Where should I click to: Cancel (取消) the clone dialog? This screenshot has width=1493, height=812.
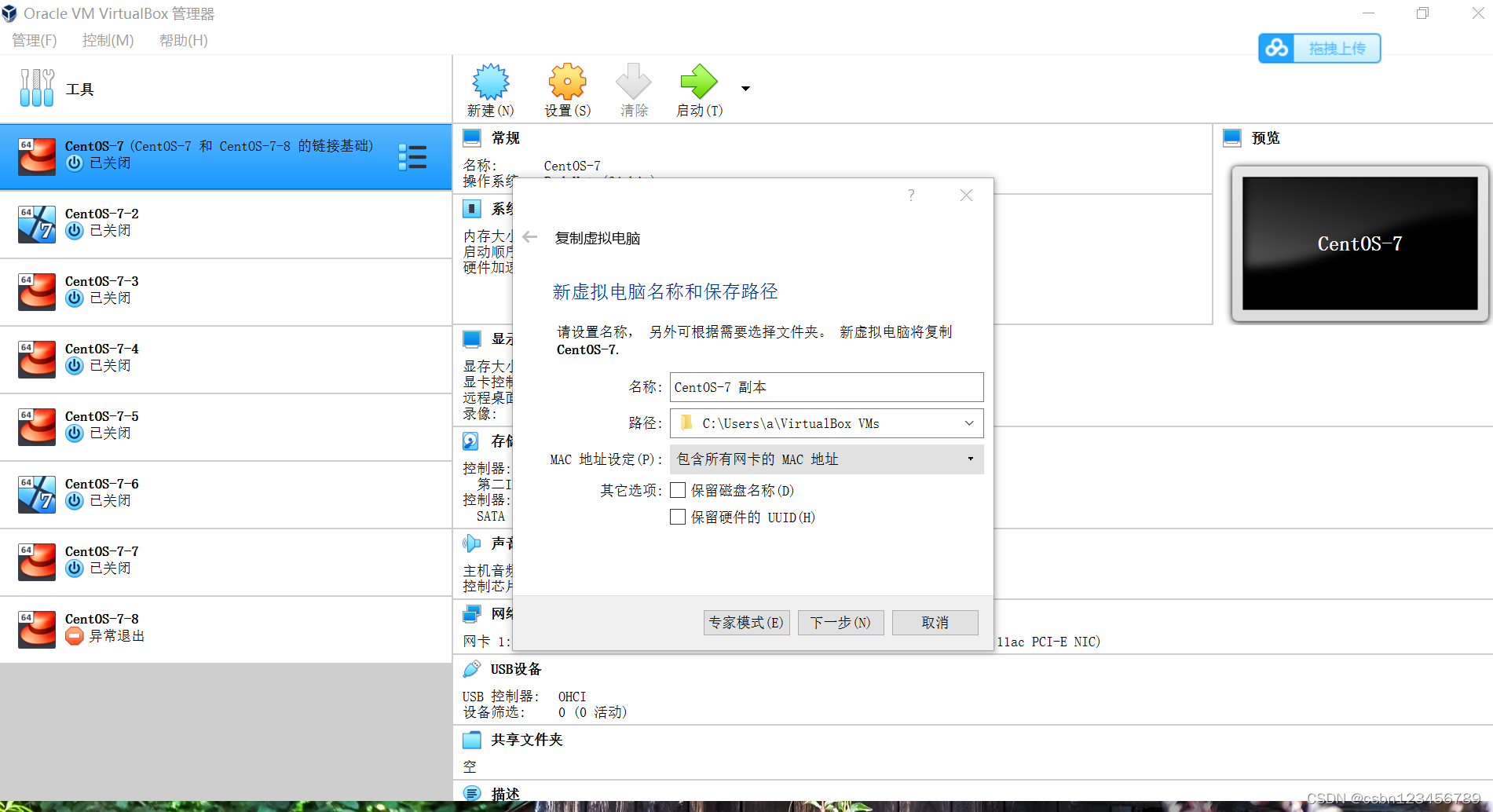pyautogui.click(x=935, y=623)
